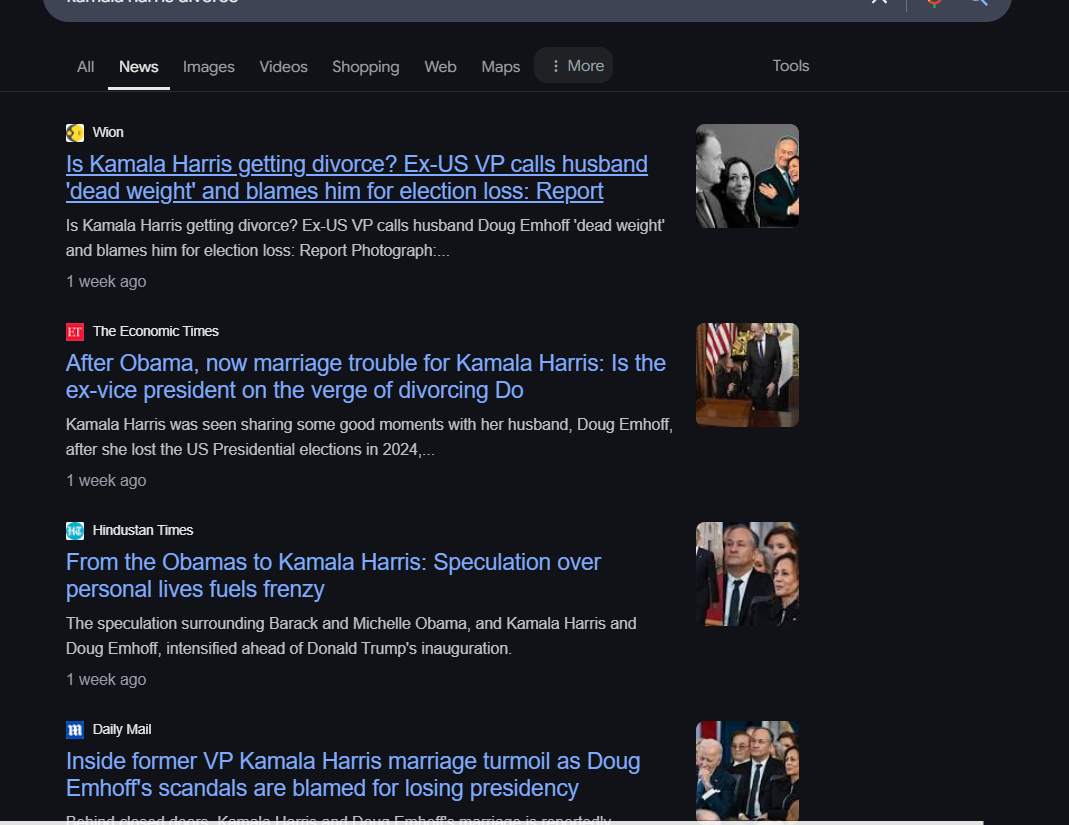Switch to the Images tab

click(x=209, y=67)
